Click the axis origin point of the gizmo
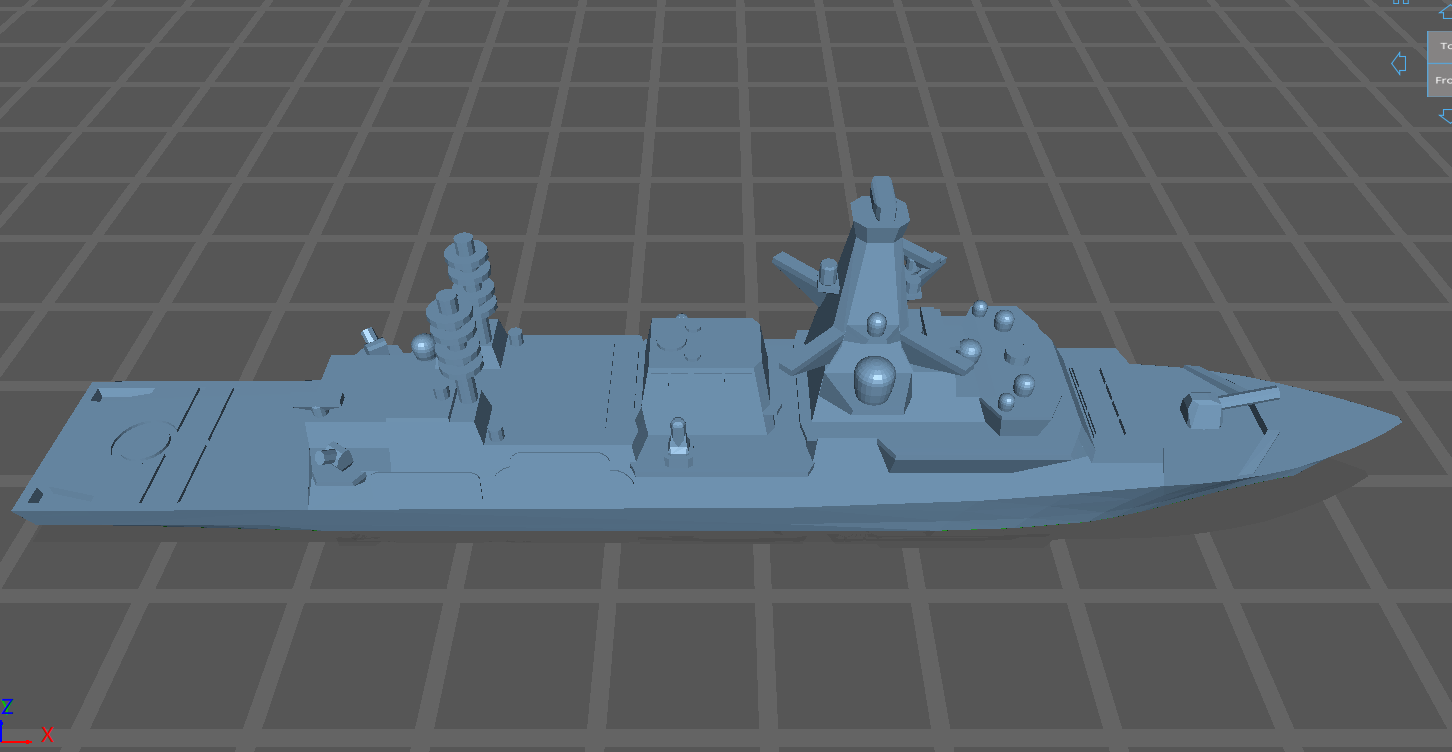 coord(2,742)
